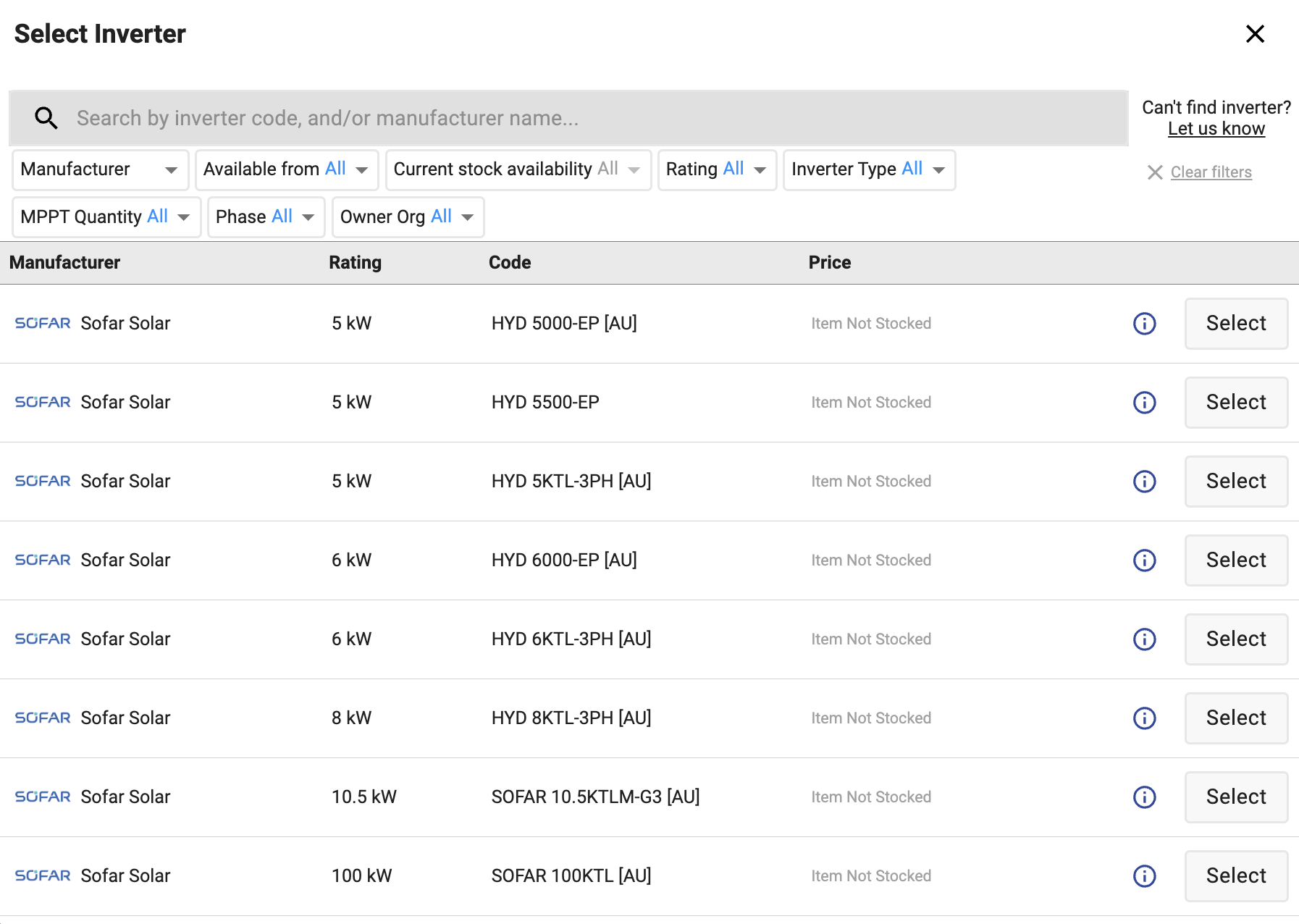Screen dimensions: 1299x924
Task: Click Sofar logo in SOFAR 10.5KTLM-G3 row
Action: [x=43, y=797]
